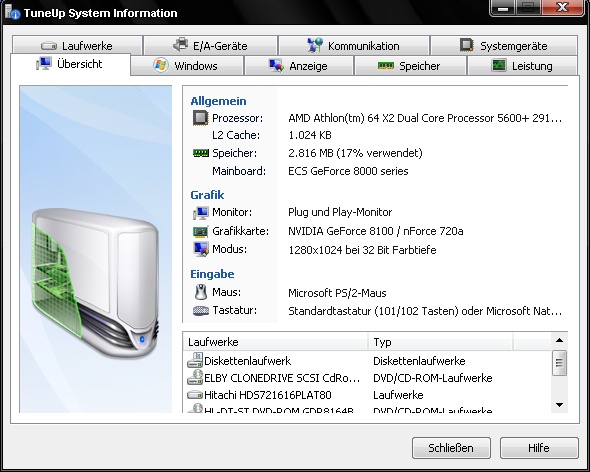Open the Speicher tab
The image size is (590, 472).
410,66
